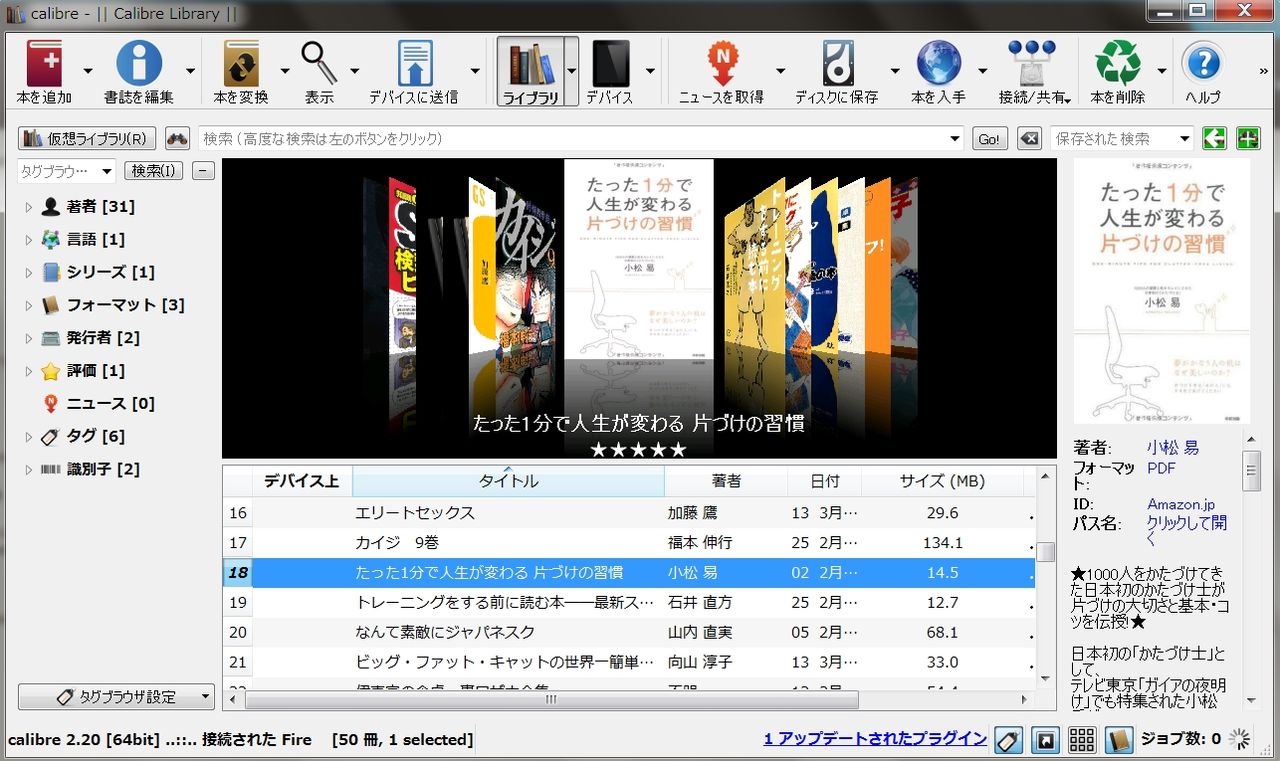
Task: Toggle tag browser icon in status bar
Action: (1008, 740)
